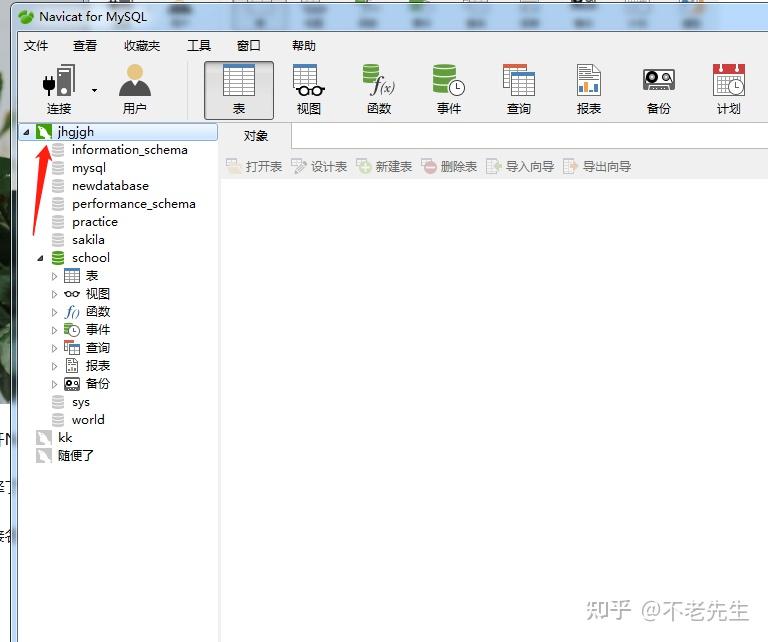Select the sakila tree label

tap(88, 240)
